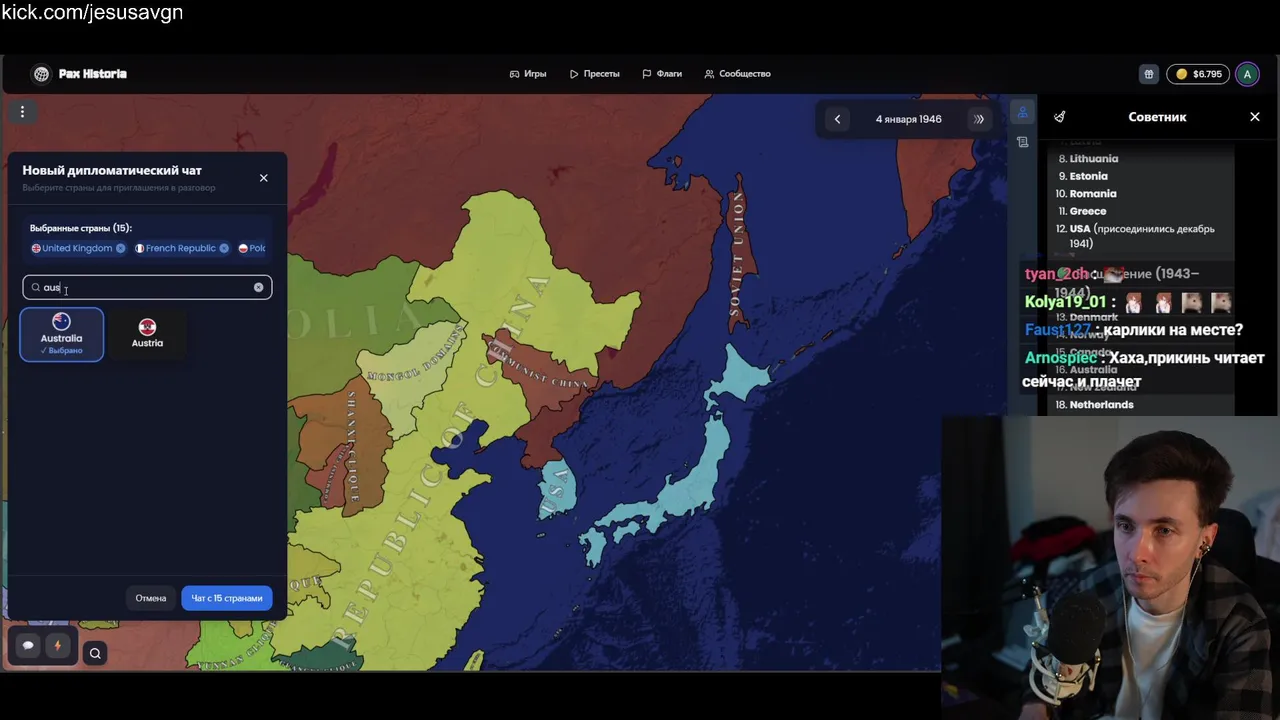
Task: Deselect the Australia country card
Action: [x=61, y=335]
